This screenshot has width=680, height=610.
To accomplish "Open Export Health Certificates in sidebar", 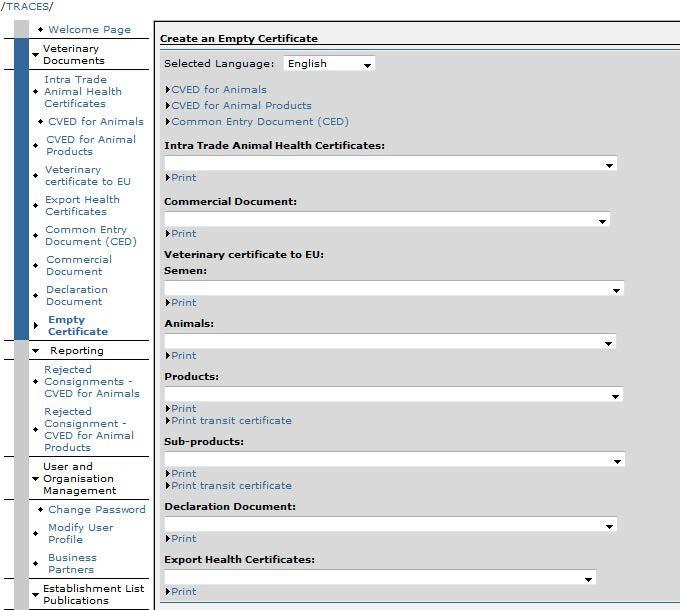I will click(82, 206).
